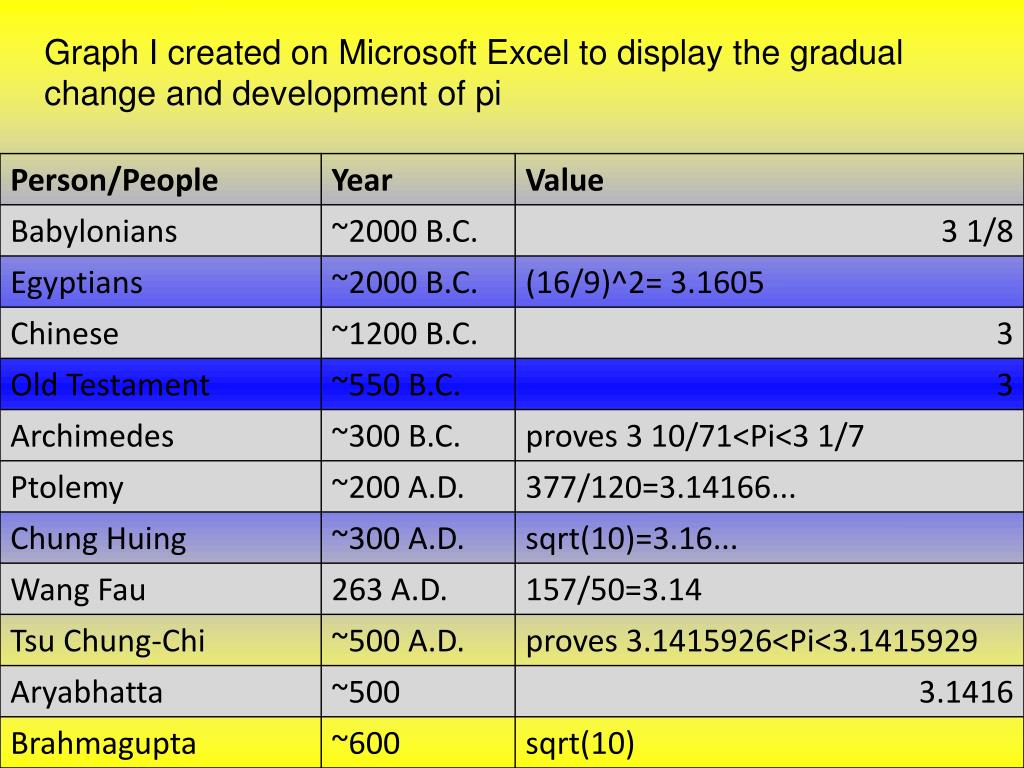The image size is (1024, 768).
Task: Click the value '3' in the Chinese row
Action: [x=769, y=333]
